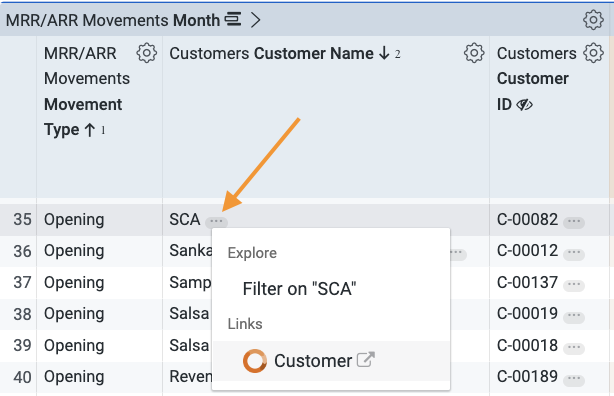Click Opening in row 37
The width and height of the screenshot is (614, 396).
click(74, 283)
